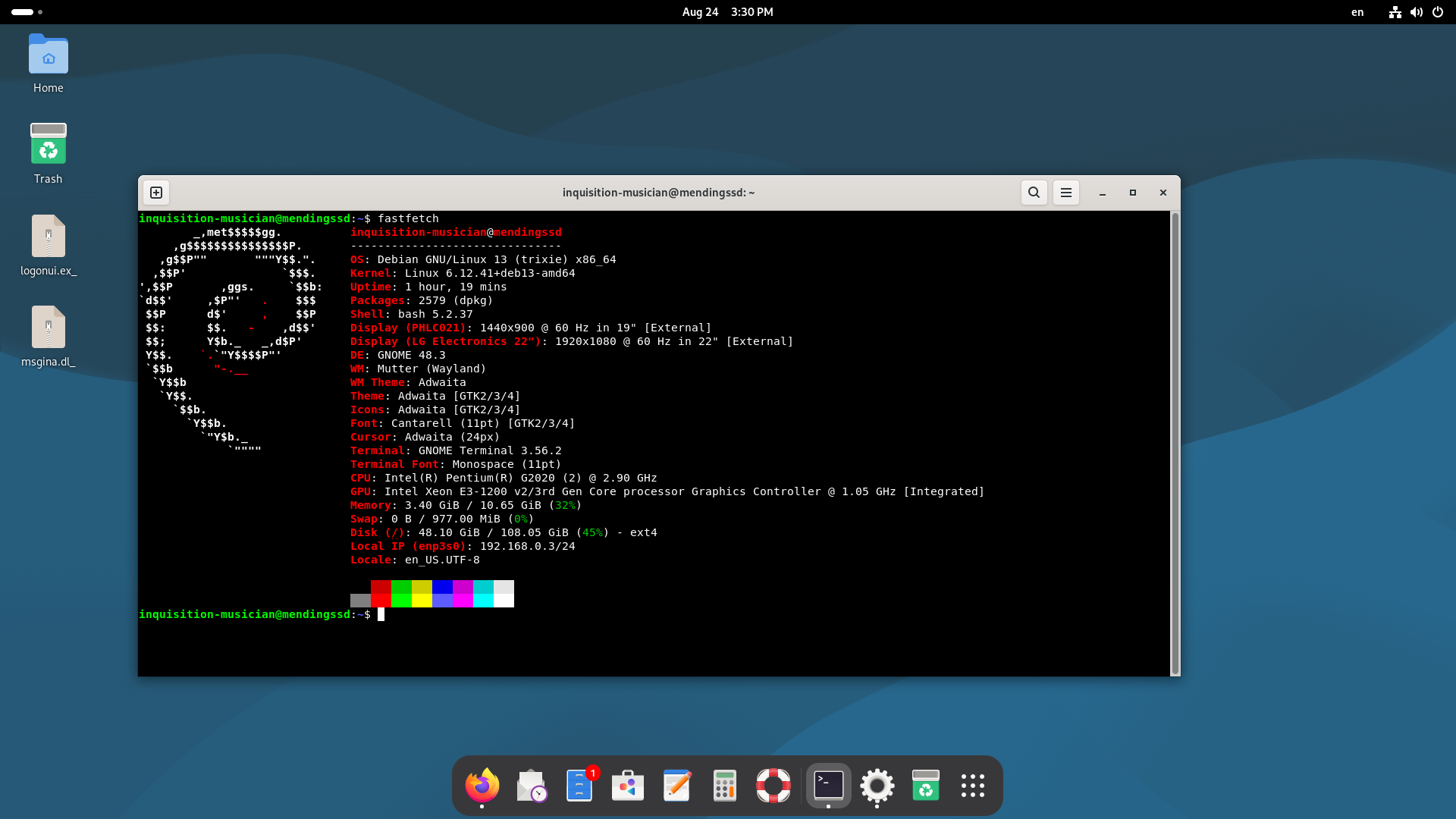Select the logonui.ex_ file icon
The height and width of the screenshot is (819, 1456).
(49, 245)
